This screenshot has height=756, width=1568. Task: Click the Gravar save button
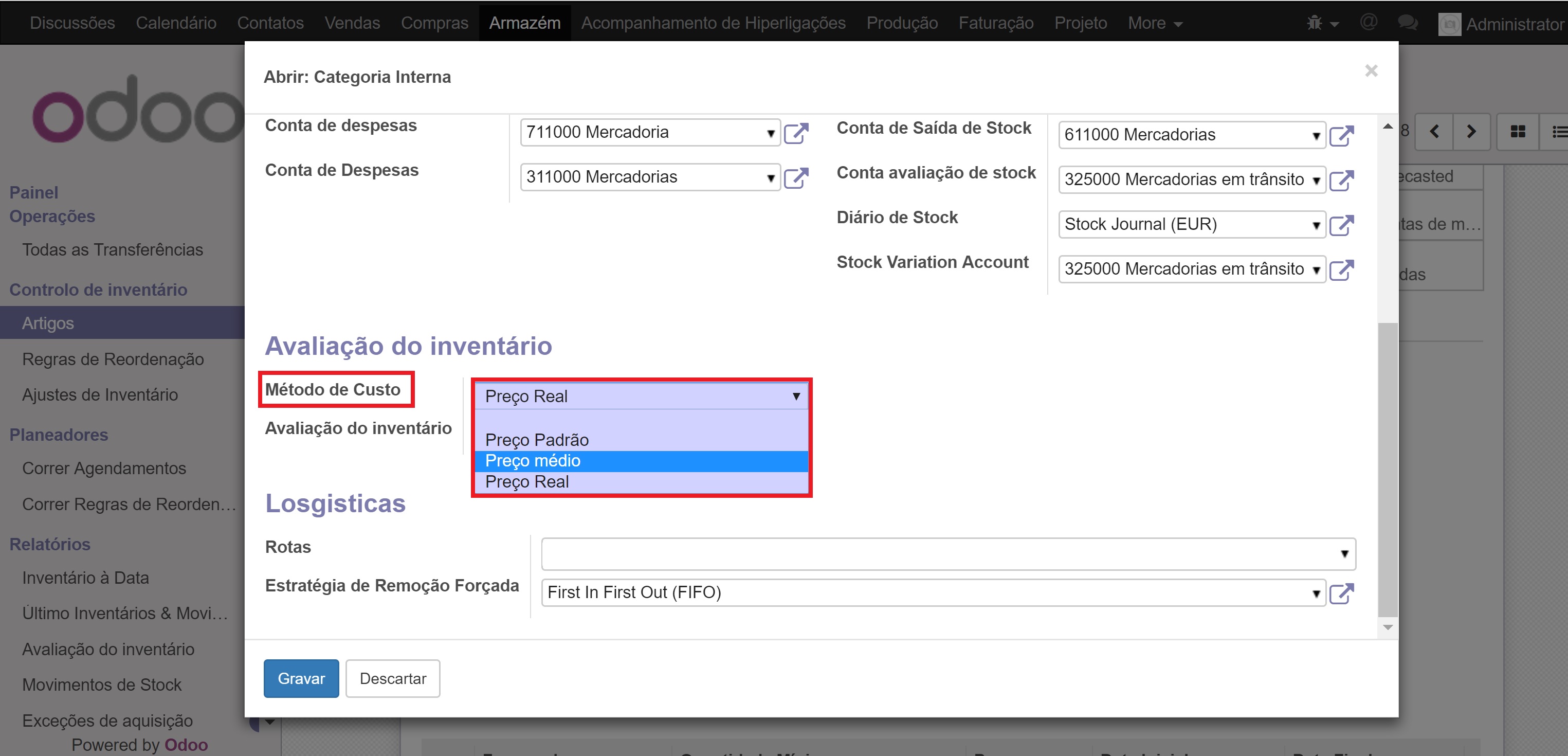pyautogui.click(x=301, y=678)
